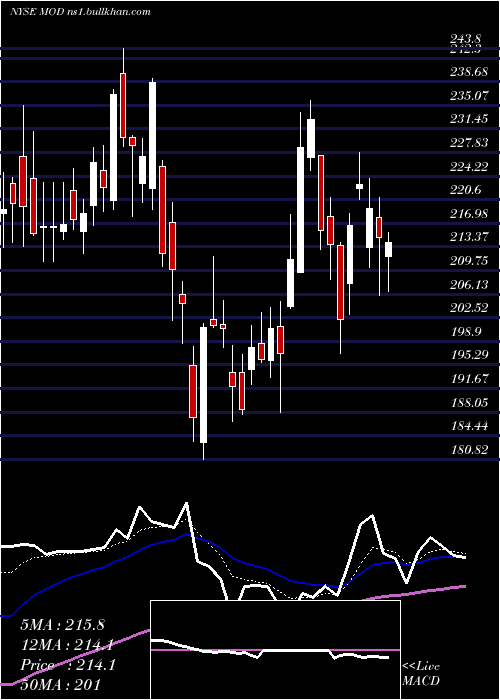Click the '12MA : 214.1' readout
The image size is (500, 700).
[66, 645]
